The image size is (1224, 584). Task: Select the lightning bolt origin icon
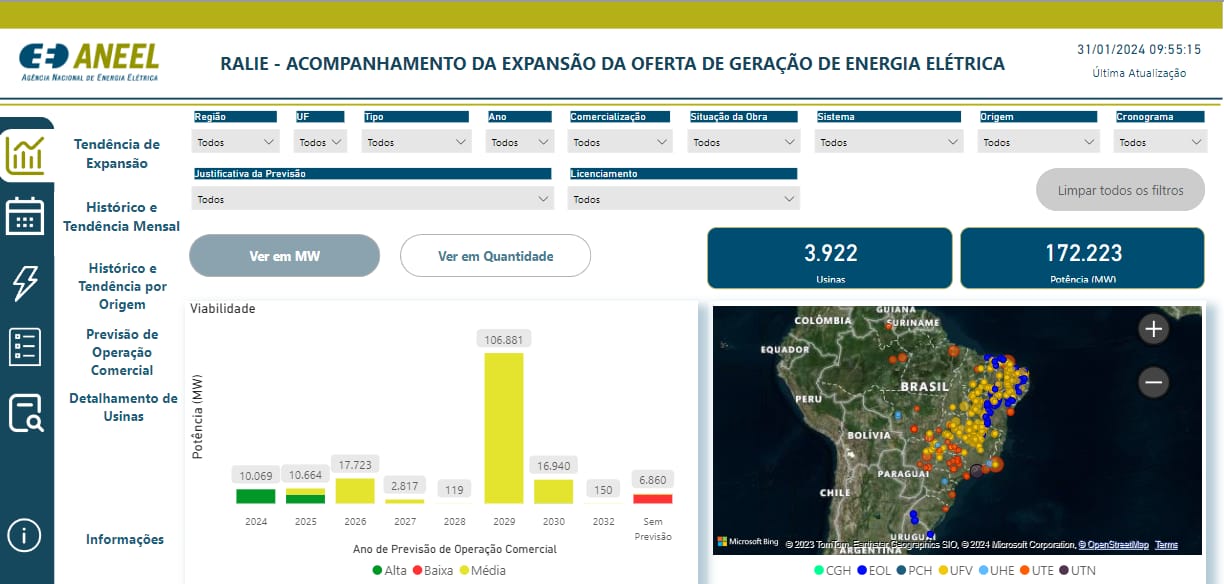(25, 283)
